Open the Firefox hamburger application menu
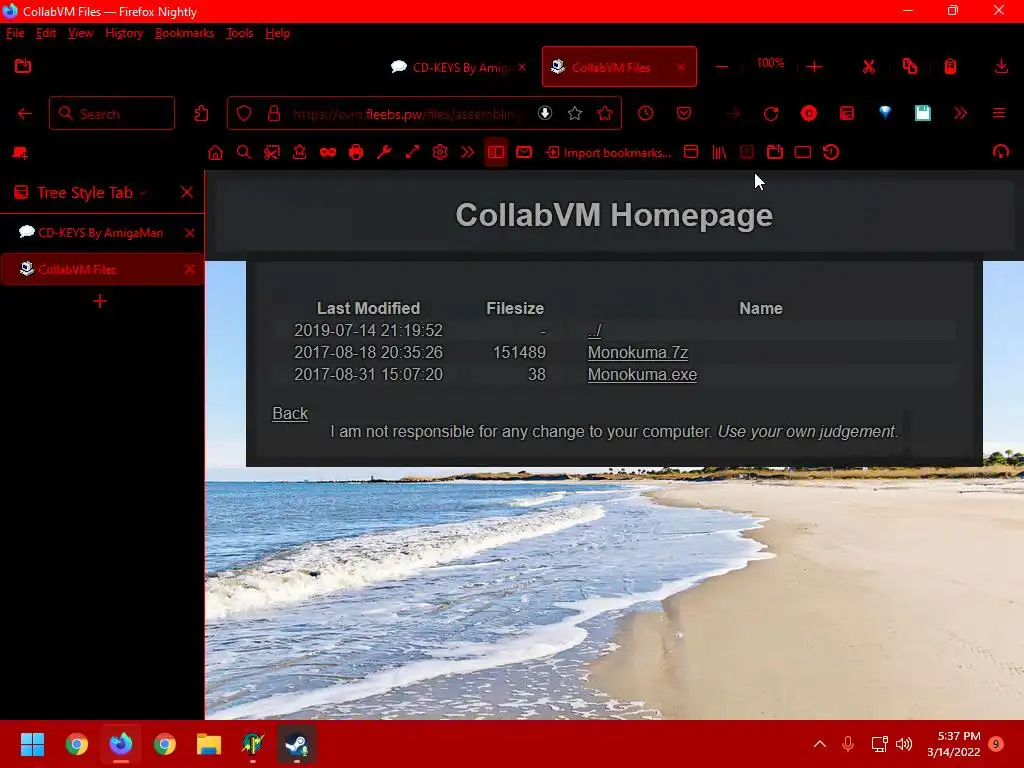 (999, 113)
